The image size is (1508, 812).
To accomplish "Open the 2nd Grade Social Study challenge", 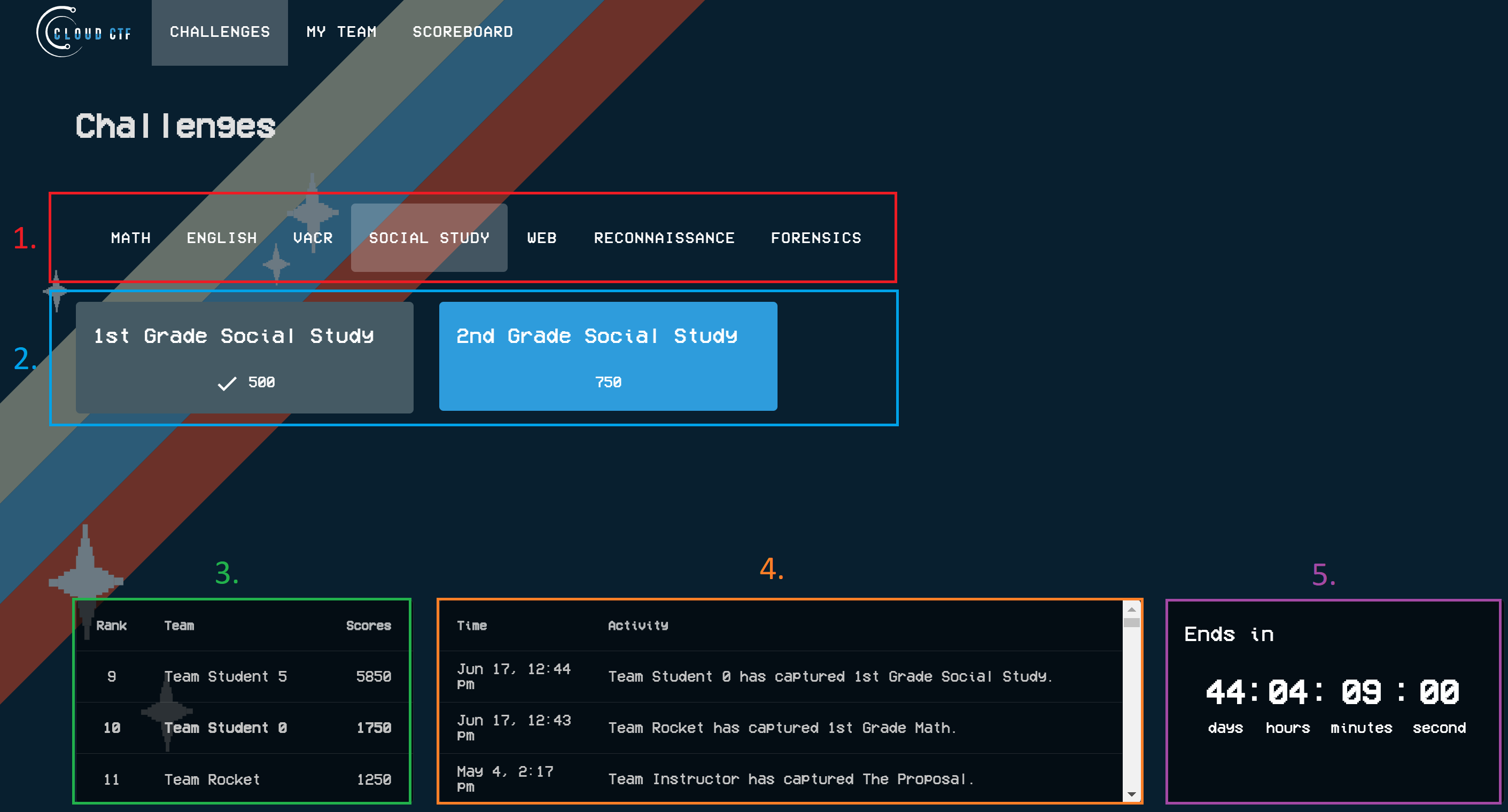I will pyautogui.click(x=608, y=356).
